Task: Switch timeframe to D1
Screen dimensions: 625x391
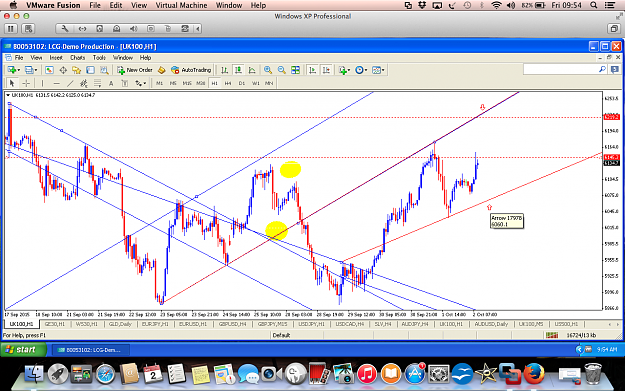Action: click(242, 83)
